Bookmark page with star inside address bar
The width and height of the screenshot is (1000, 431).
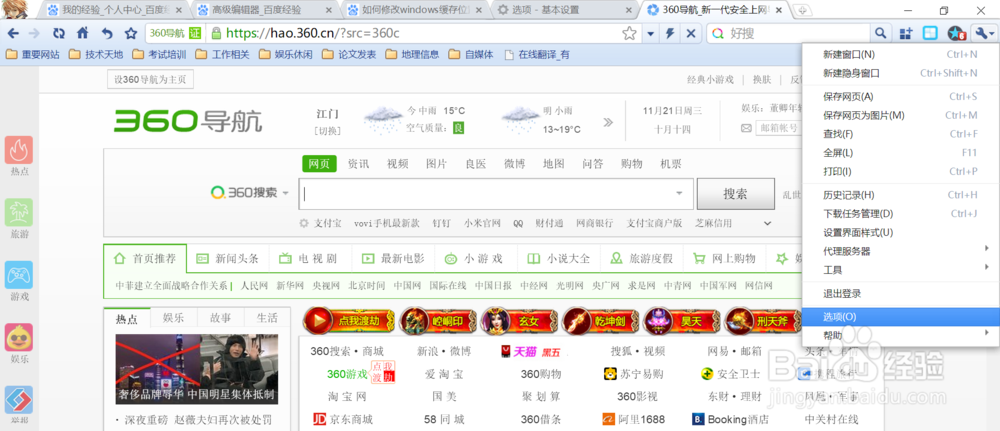coord(629,34)
